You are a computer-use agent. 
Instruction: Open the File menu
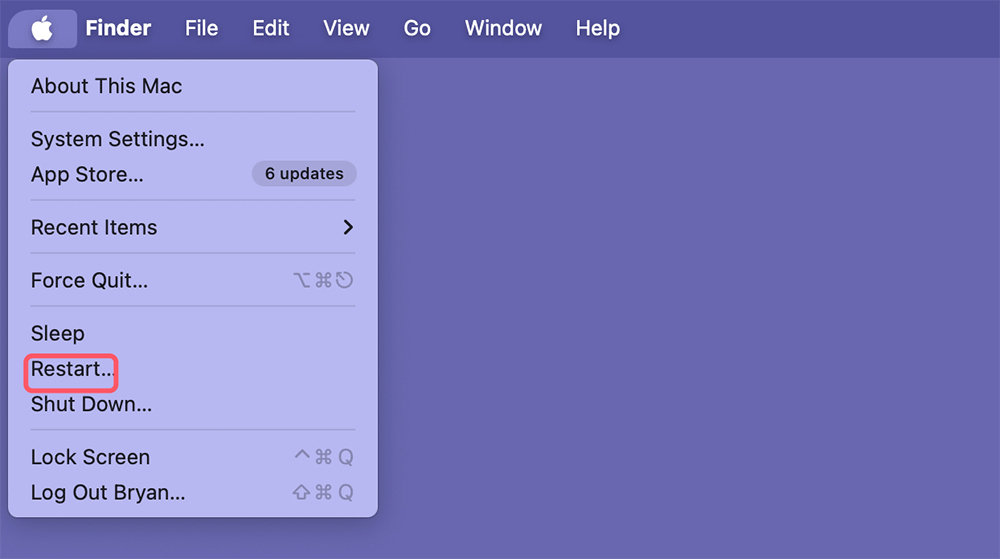[201, 28]
